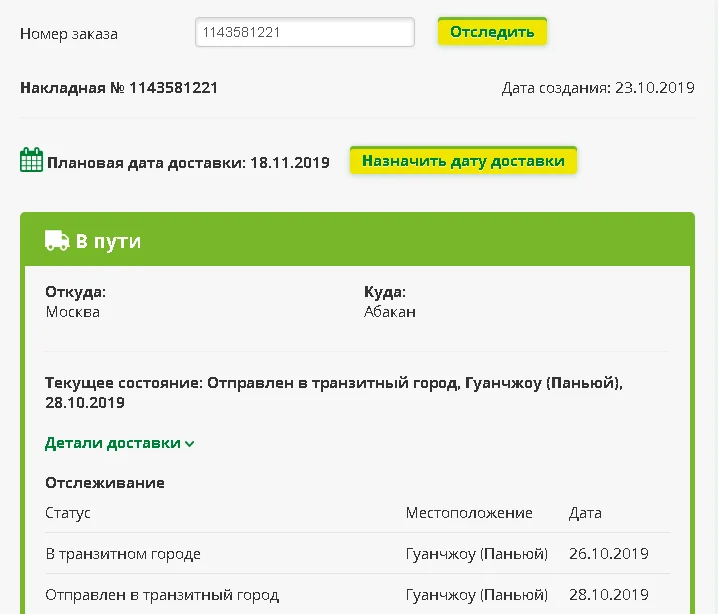Viewport: 718px width, 614px height.
Task: Click the Номер заказа label
Action: click(69, 34)
